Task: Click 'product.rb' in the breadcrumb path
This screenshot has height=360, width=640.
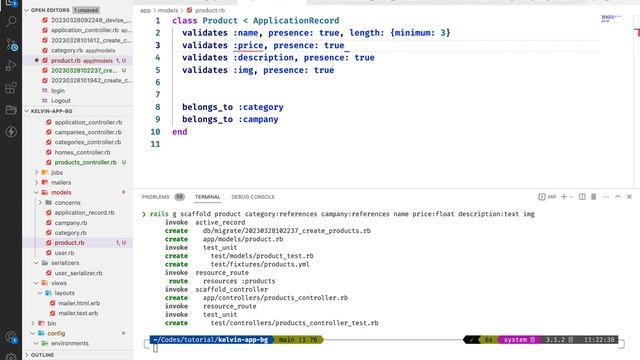Action: click(x=210, y=10)
